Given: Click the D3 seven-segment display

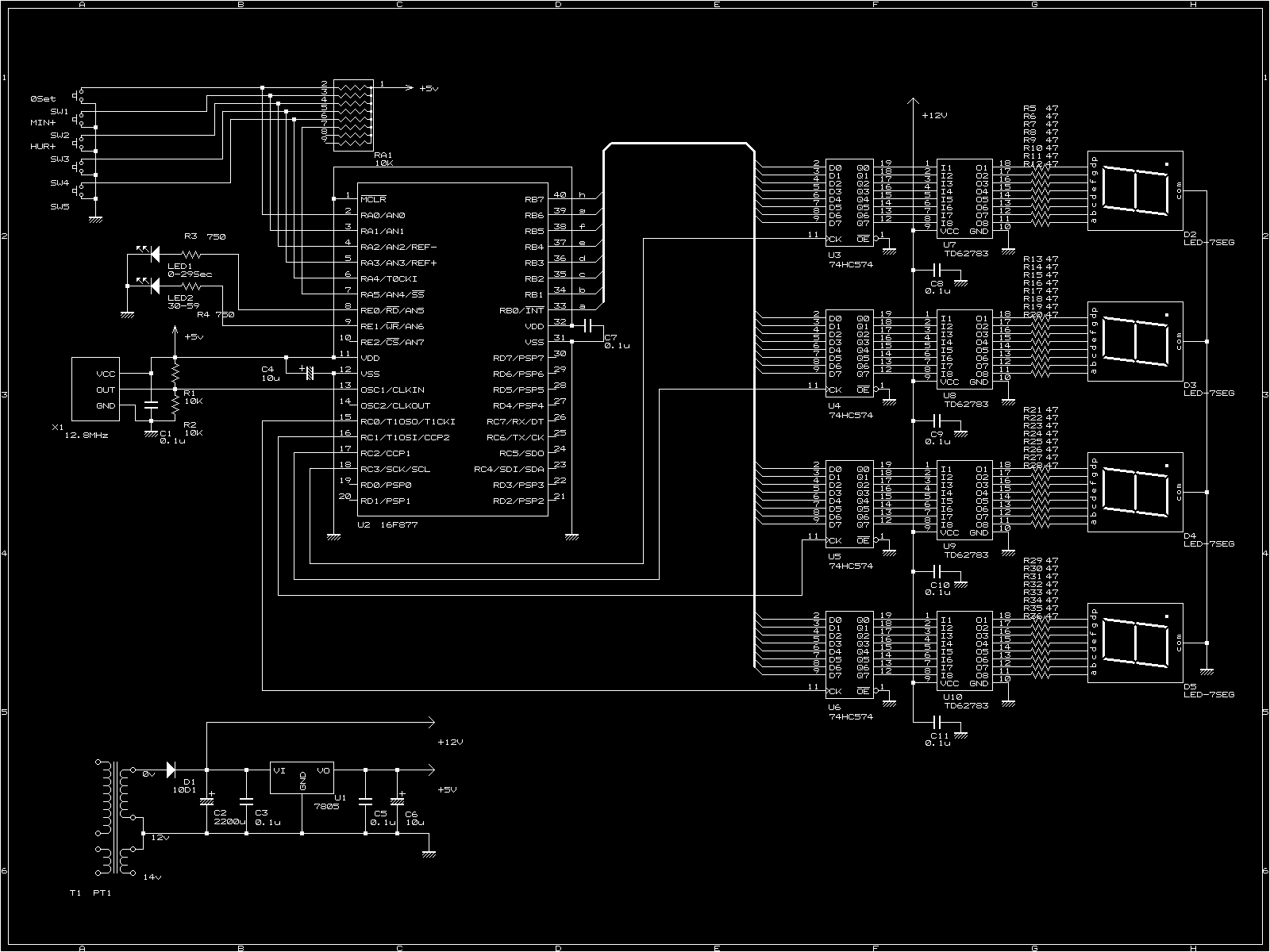Looking at the screenshot, I should 1135,341.
